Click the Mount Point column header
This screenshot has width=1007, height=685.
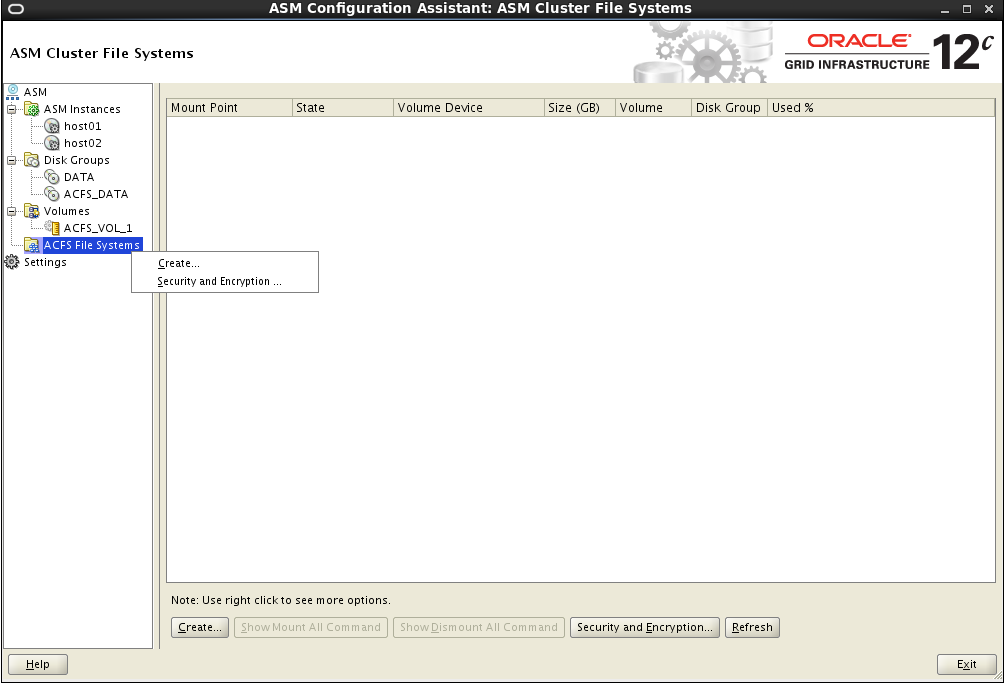[x=229, y=108]
